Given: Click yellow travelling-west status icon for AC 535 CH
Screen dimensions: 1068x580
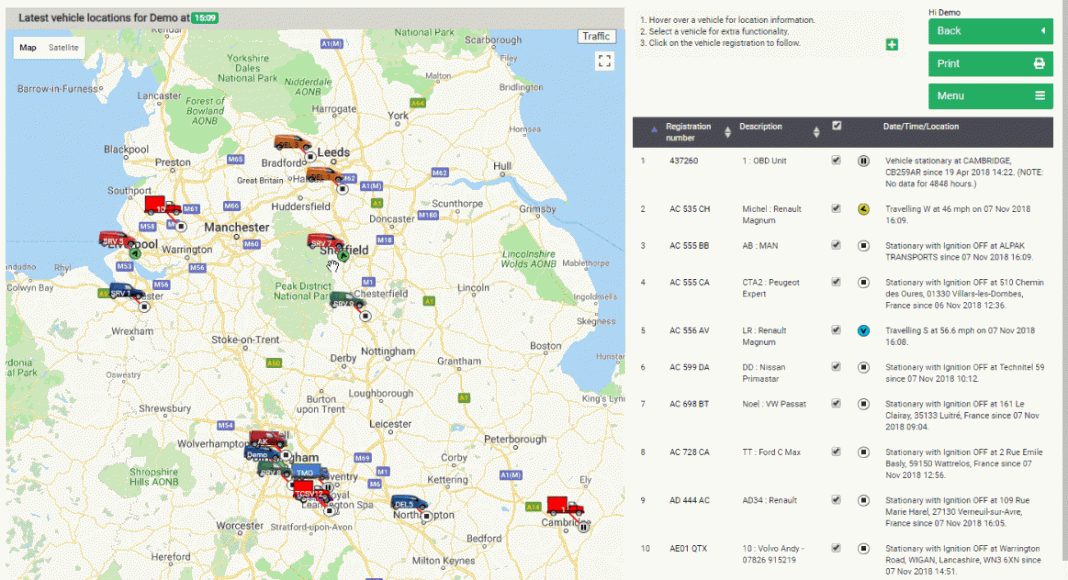Looking at the screenshot, I should [x=863, y=209].
